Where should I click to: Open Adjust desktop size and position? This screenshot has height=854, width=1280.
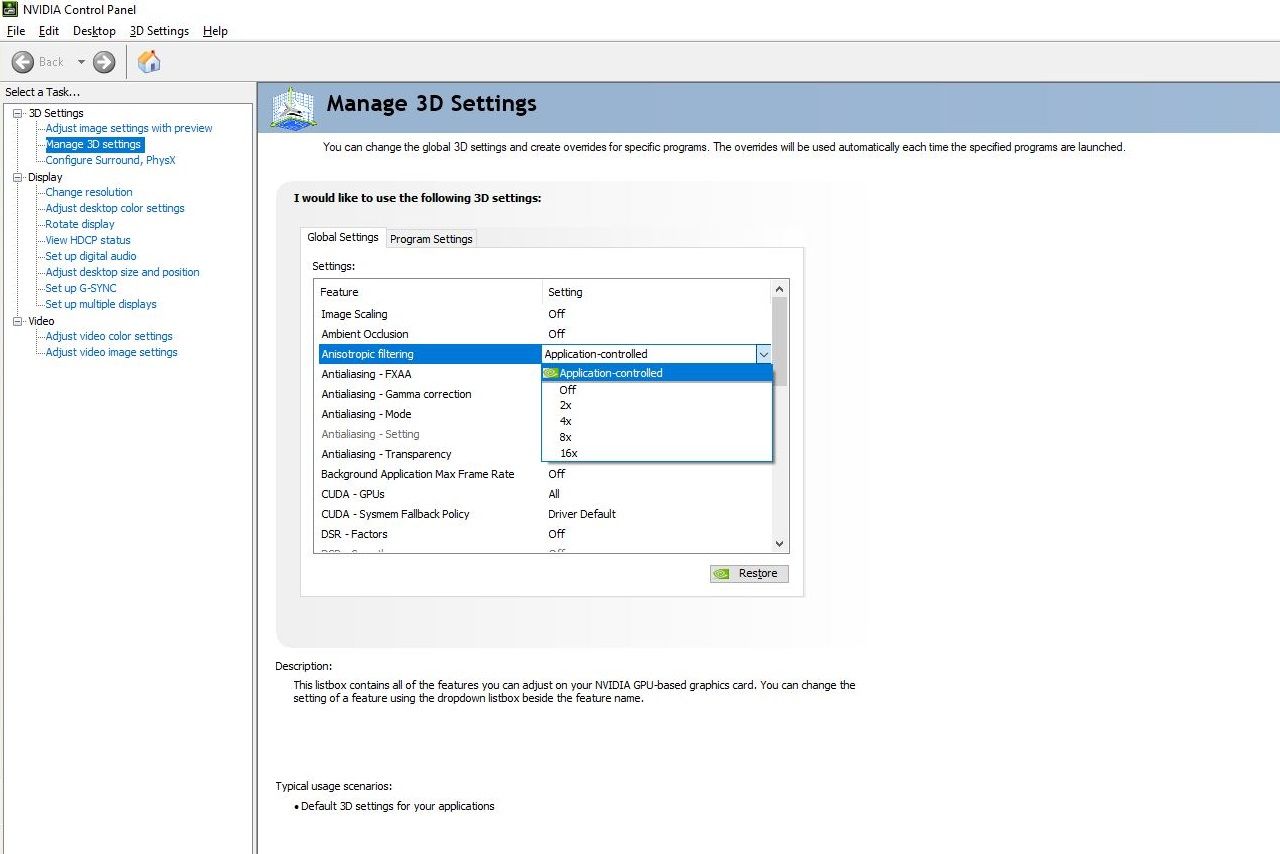[x=122, y=272]
